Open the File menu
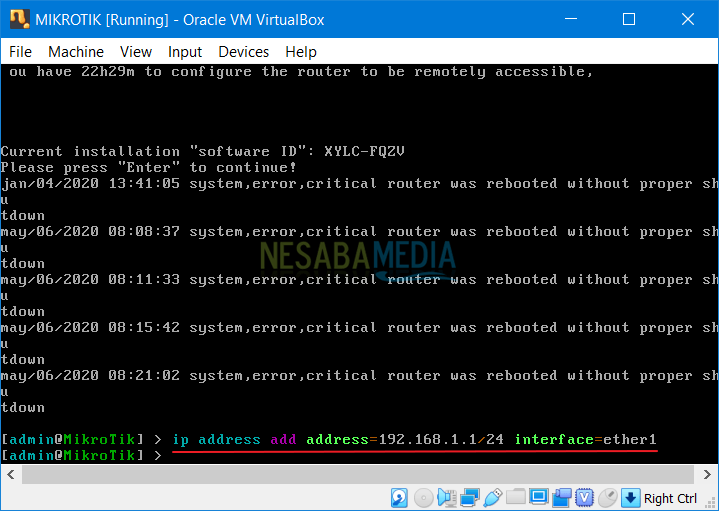Image resolution: width=719 pixels, height=511 pixels. tap(20, 52)
